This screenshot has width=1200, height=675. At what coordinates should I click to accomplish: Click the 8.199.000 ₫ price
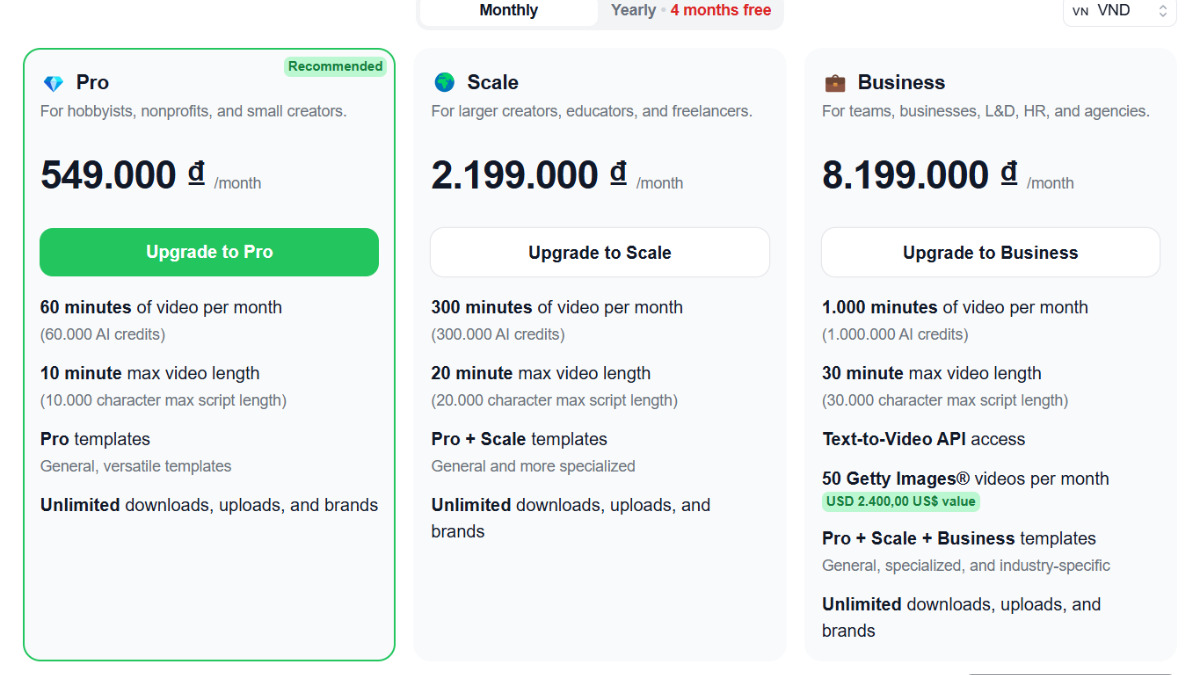click(x=920, y=175)
